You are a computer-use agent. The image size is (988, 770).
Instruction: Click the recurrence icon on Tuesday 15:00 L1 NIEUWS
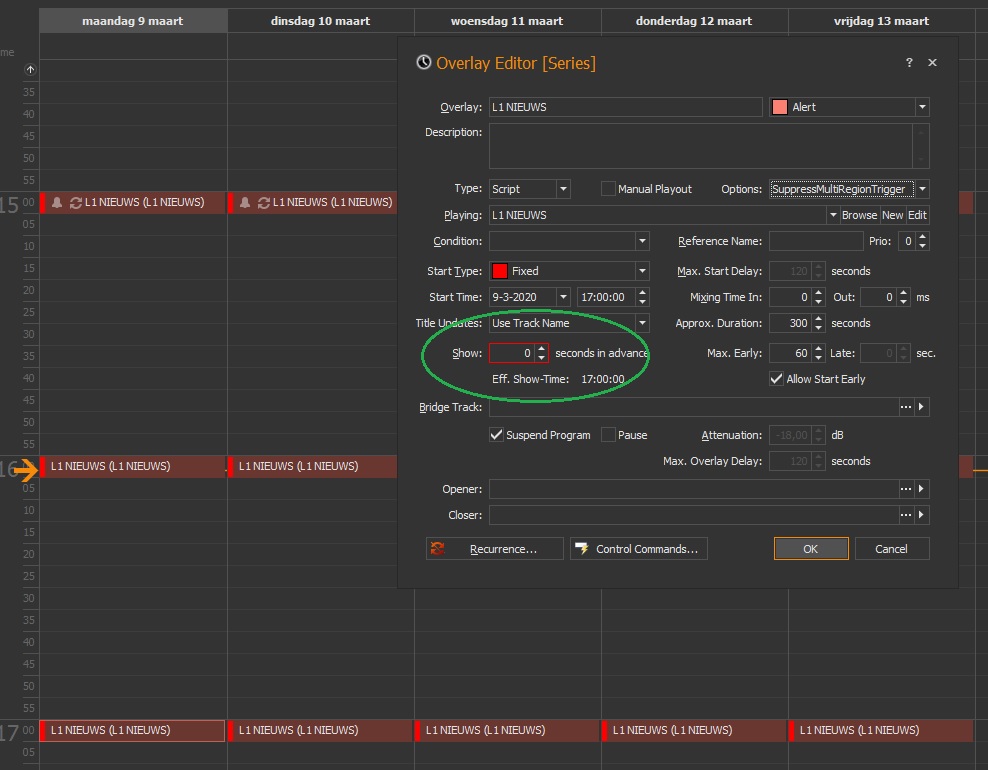click(x=264, y=202)
